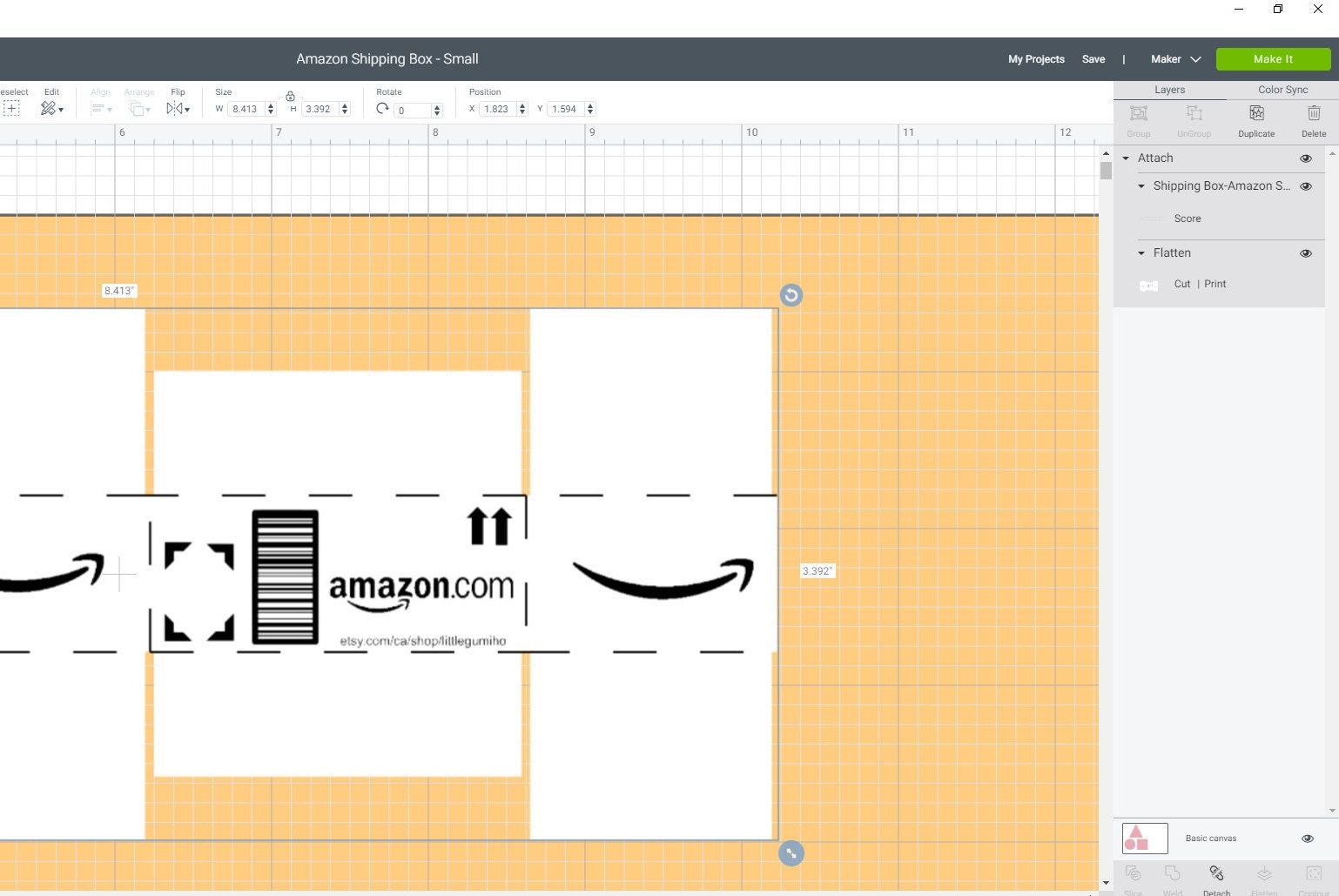Viewport: 1339px width, 896px height.
Task: Toggle visibility of the Flatten layer
Action: 1306,253
